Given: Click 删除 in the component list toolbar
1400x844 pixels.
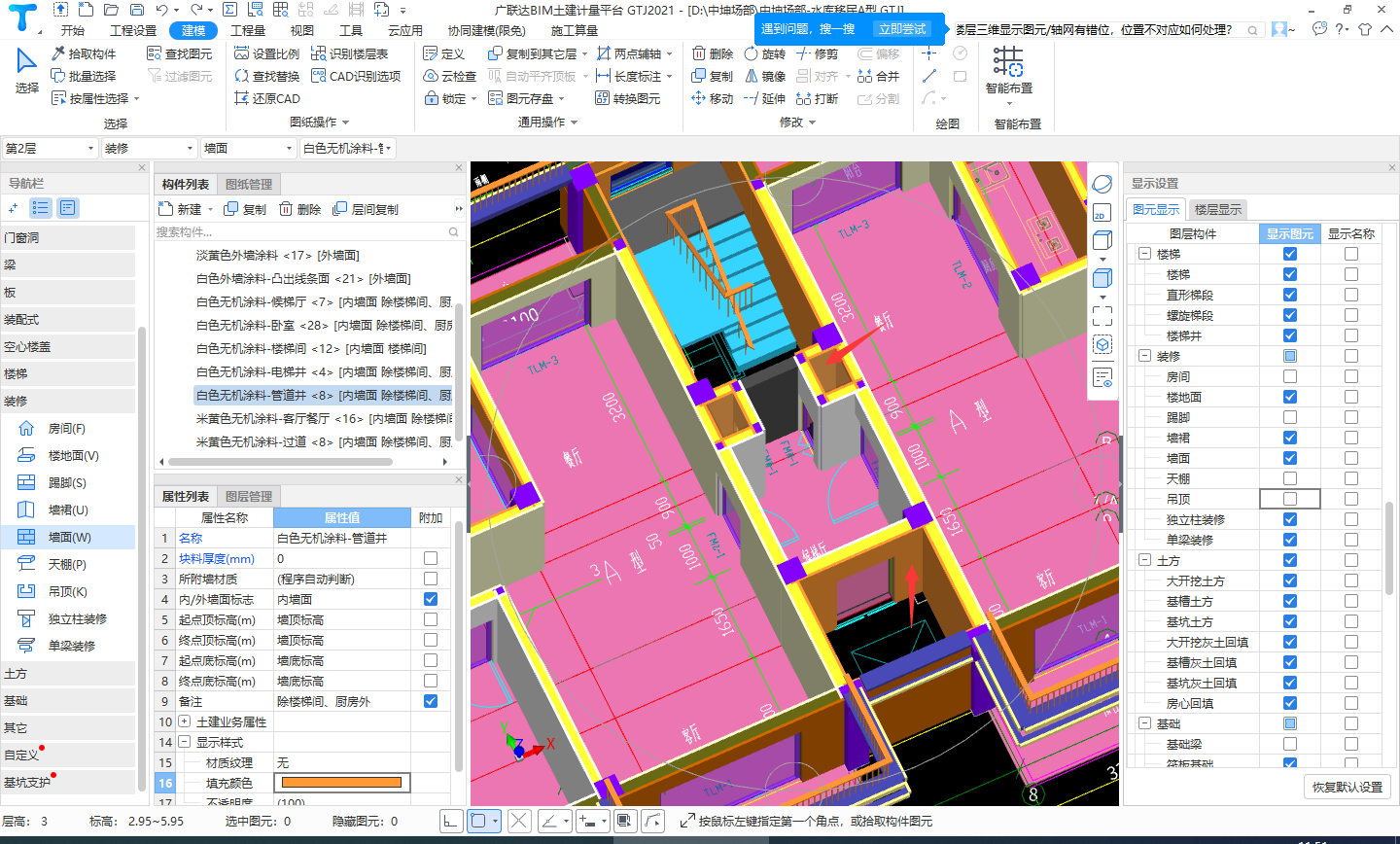Looking at the screenshot, I should click(x=299, y=209).
